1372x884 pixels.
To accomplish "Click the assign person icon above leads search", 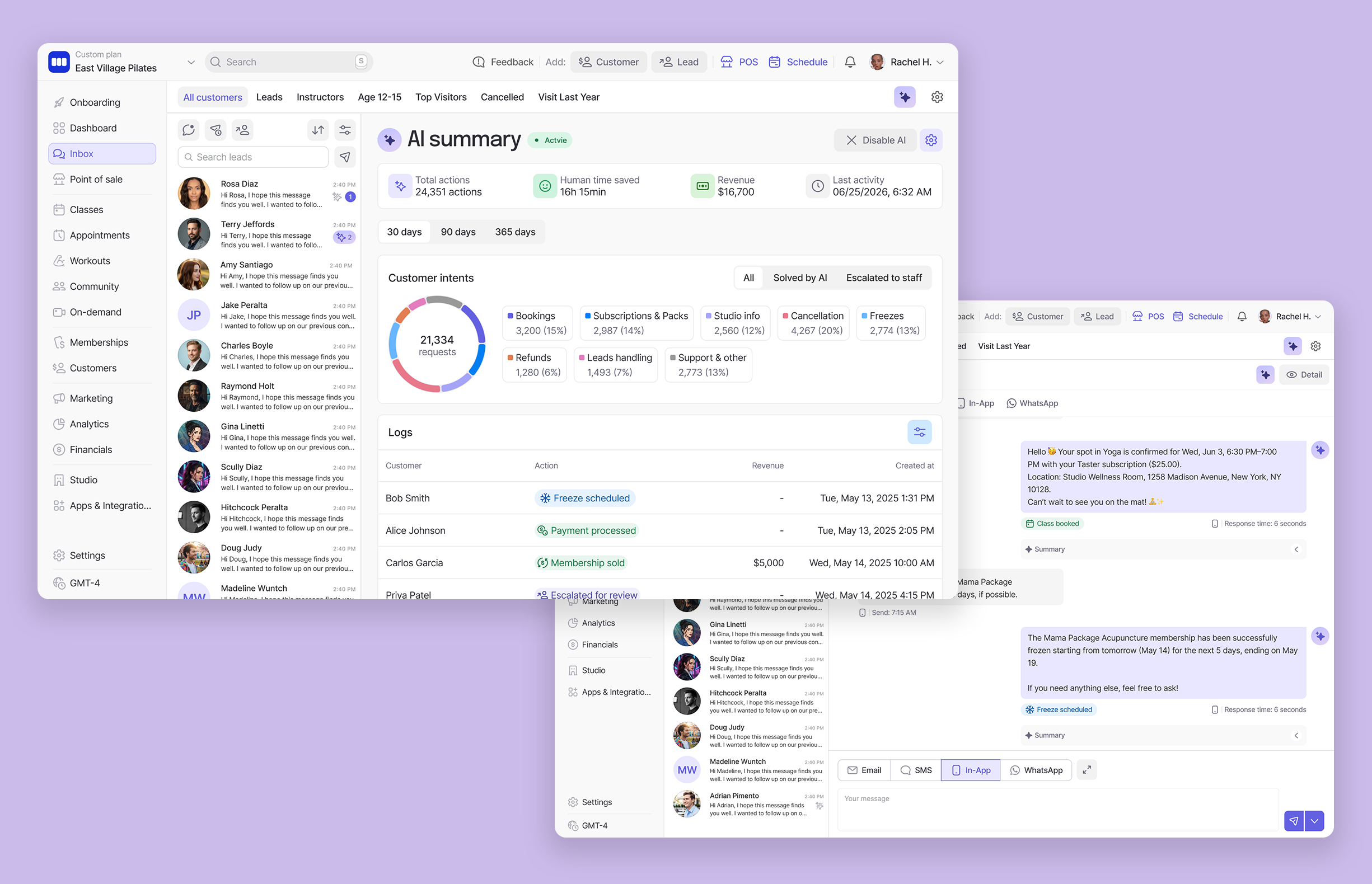I will click(x=243, y=130).
